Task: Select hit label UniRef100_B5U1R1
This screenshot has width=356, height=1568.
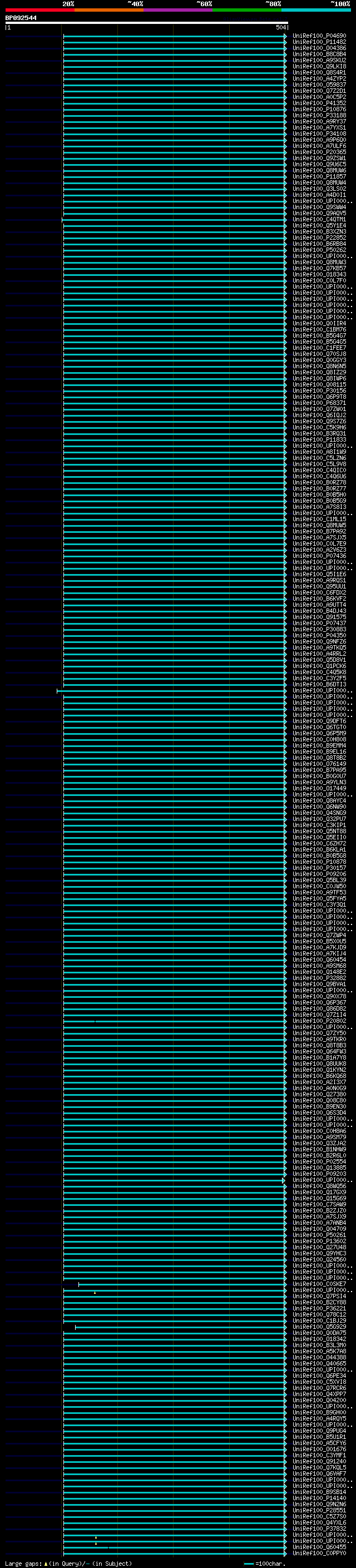Action: point(319,1437)
